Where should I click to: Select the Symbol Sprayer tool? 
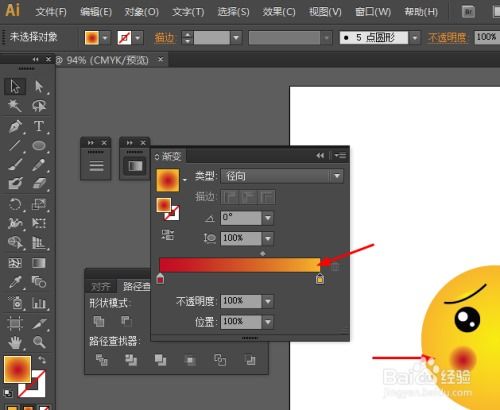coord(15,303)
